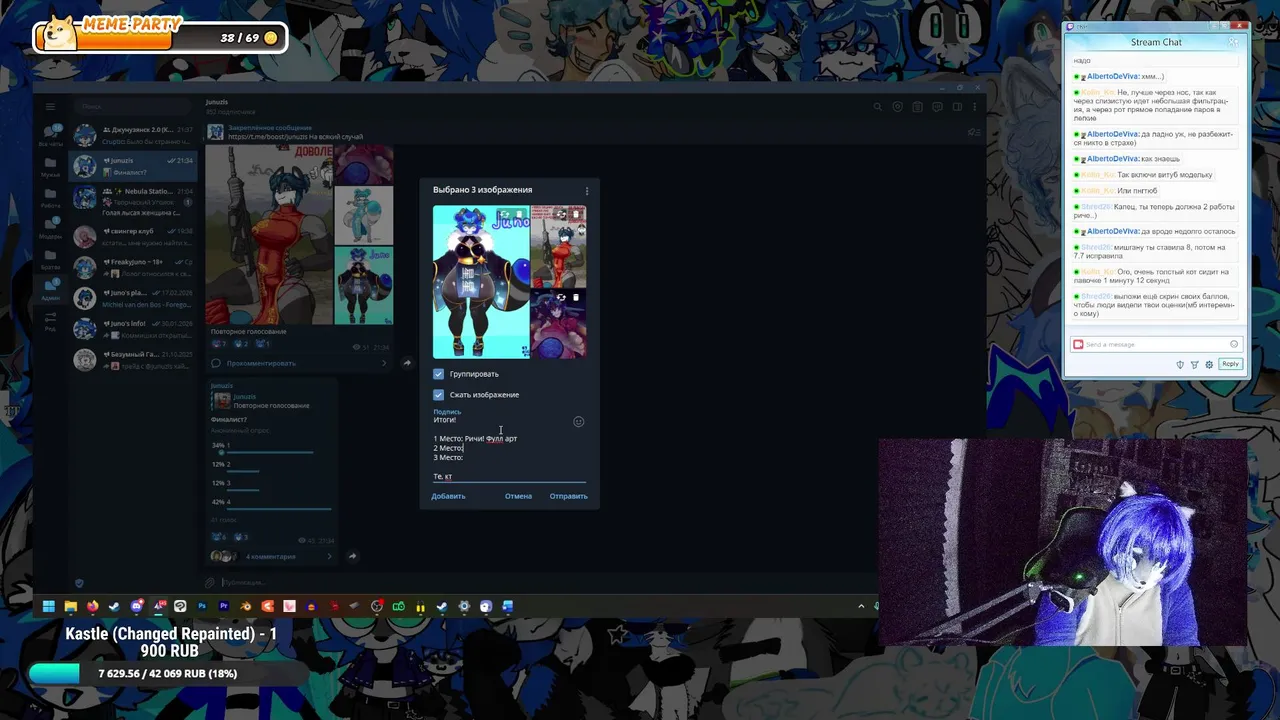Viewport: 1280px width, 720px height.
Task: Open the Джунуэянск 2.0 chat
Action: (133, 135)
